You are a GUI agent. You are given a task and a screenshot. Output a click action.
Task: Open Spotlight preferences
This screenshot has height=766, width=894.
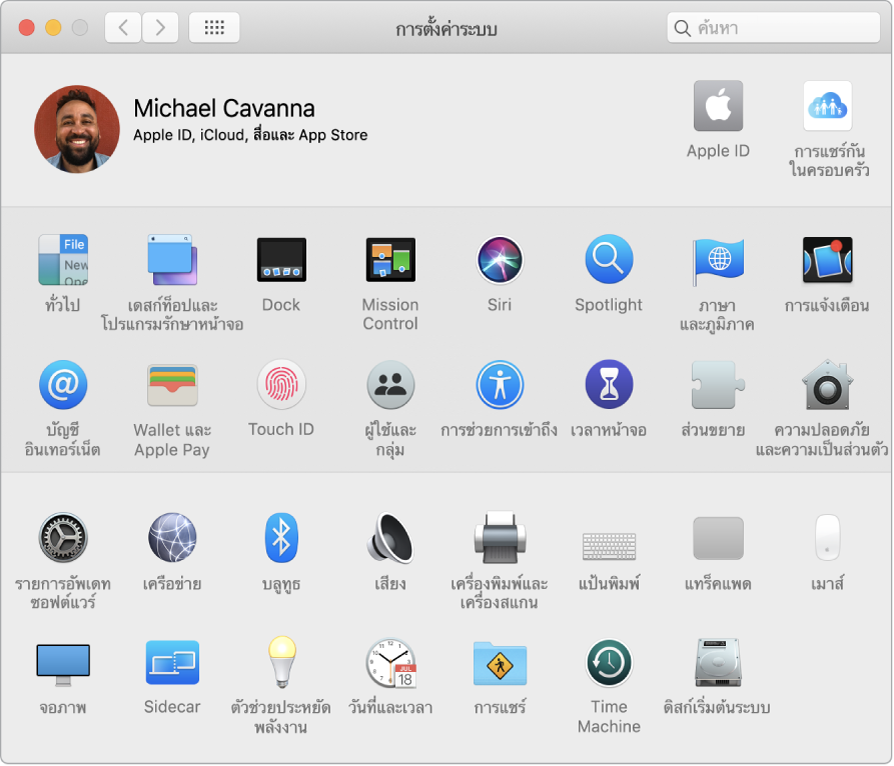609,260
